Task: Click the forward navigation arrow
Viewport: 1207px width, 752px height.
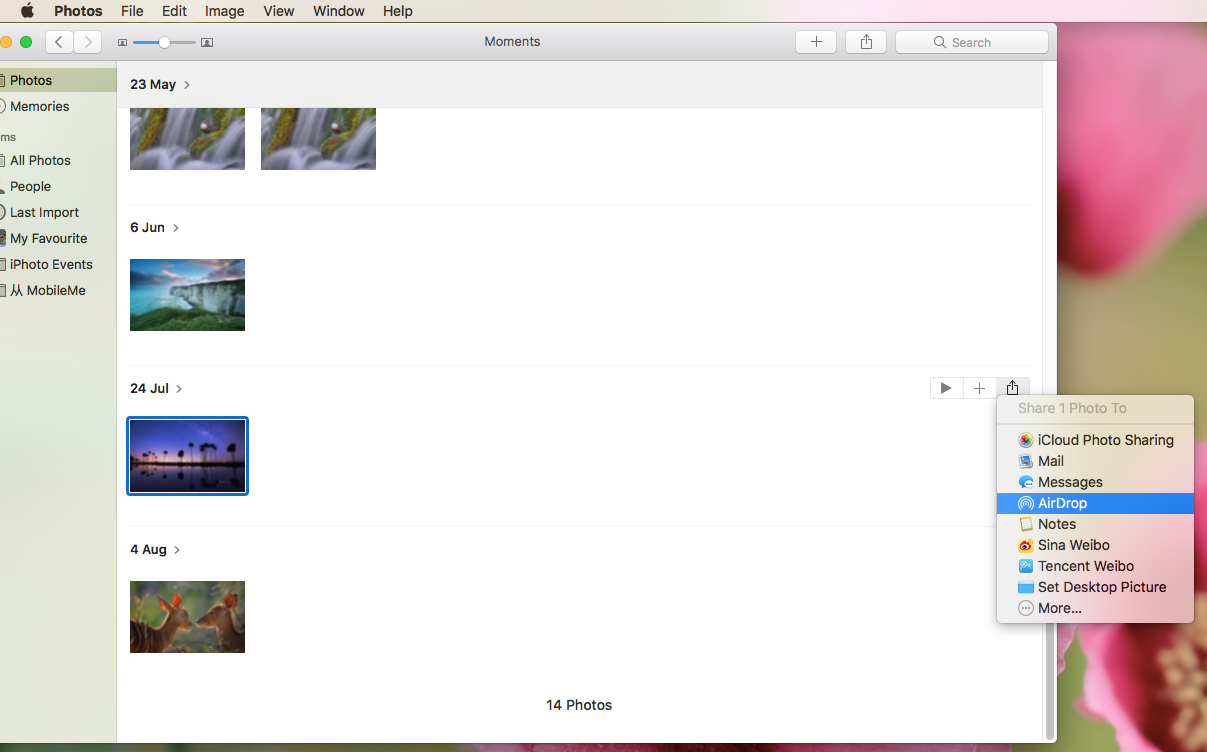Action: coord(88,42)
